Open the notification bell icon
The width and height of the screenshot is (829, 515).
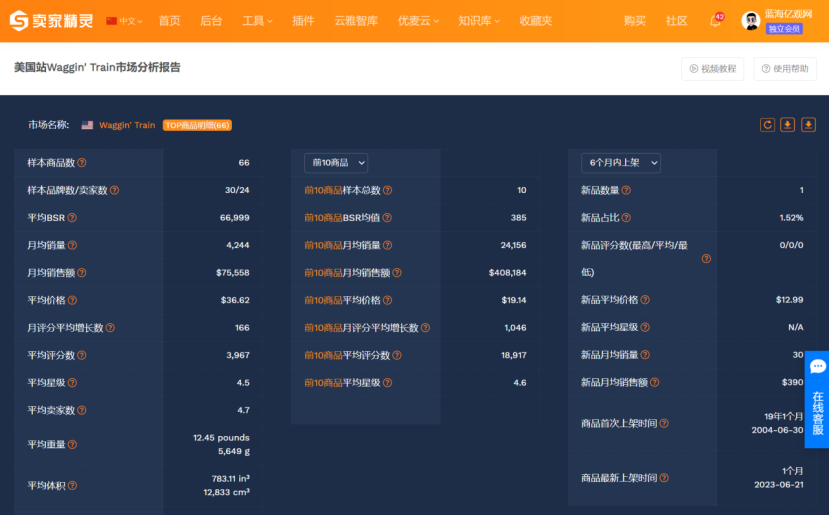(x=715, y=21)
